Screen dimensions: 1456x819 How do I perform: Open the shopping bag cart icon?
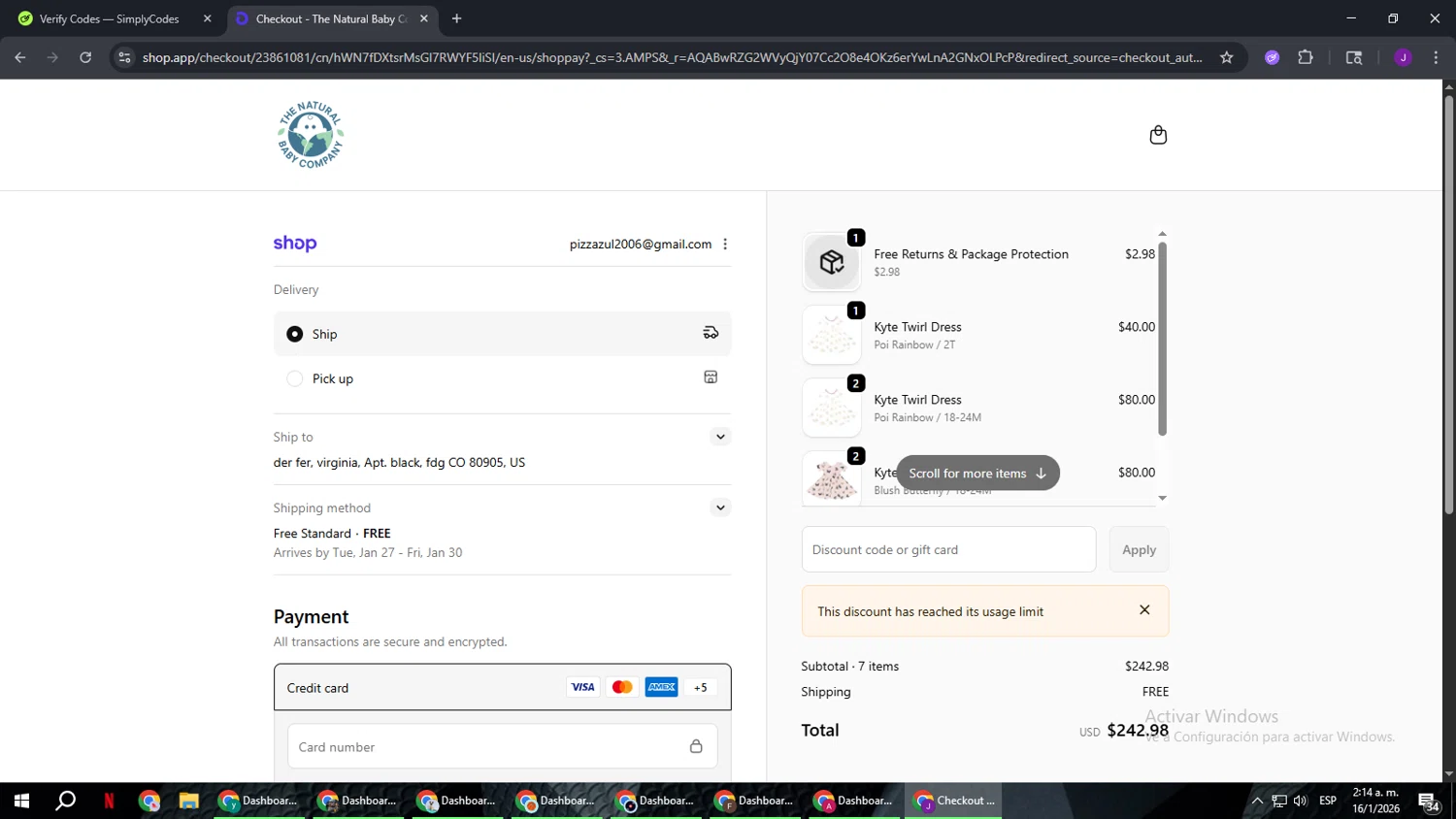pos(1158,135)
